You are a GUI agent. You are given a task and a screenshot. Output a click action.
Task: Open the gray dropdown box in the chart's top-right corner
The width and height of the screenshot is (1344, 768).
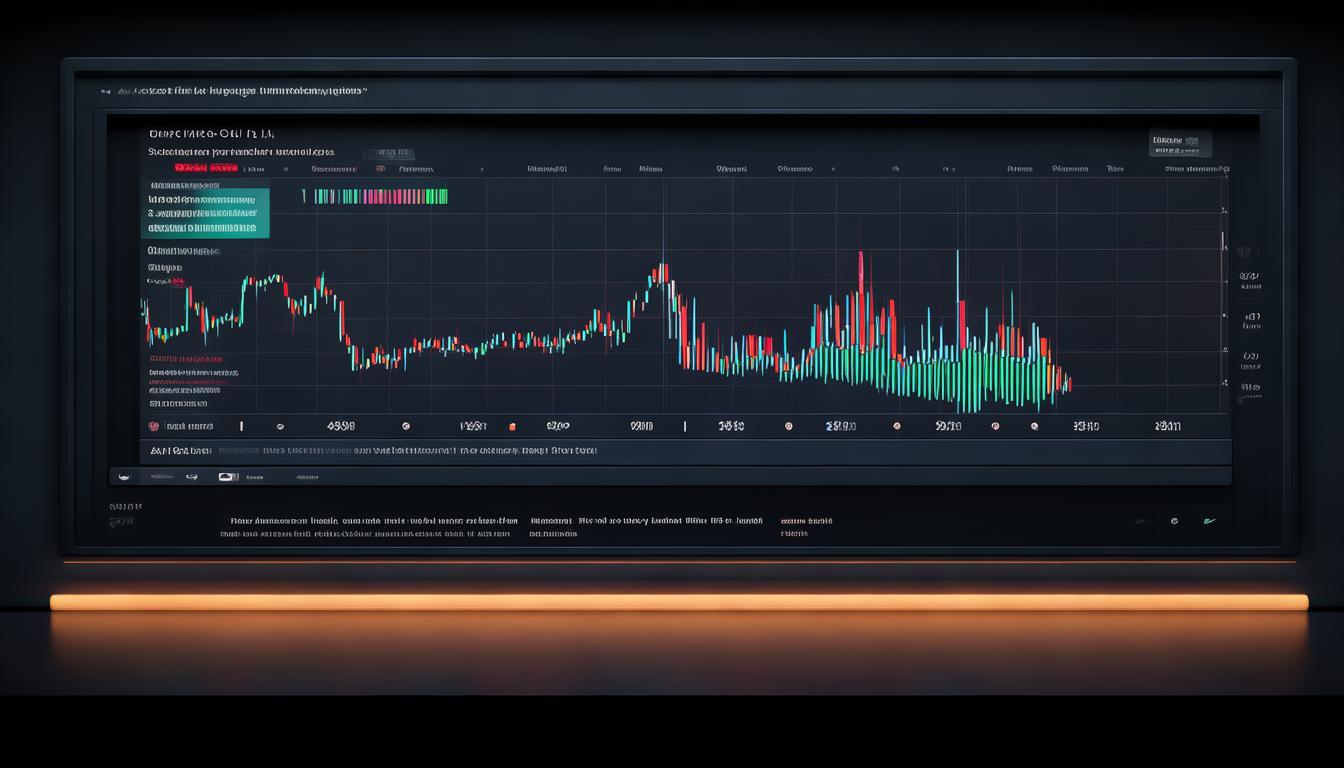pyautogui.click(x=1180, y=144)
